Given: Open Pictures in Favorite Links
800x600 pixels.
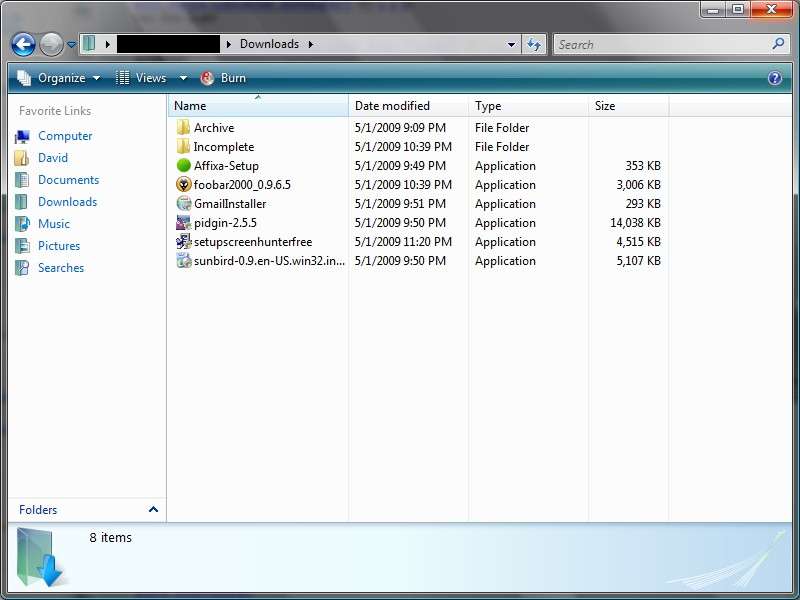Looking at the screenshot, I should point(59,246).
